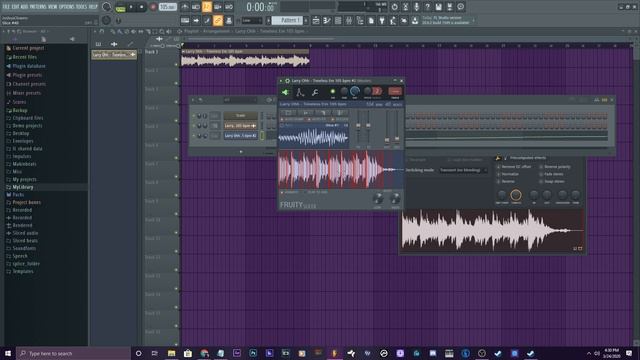
Task: Open the Mixer icon
Action: coord(349,20)
